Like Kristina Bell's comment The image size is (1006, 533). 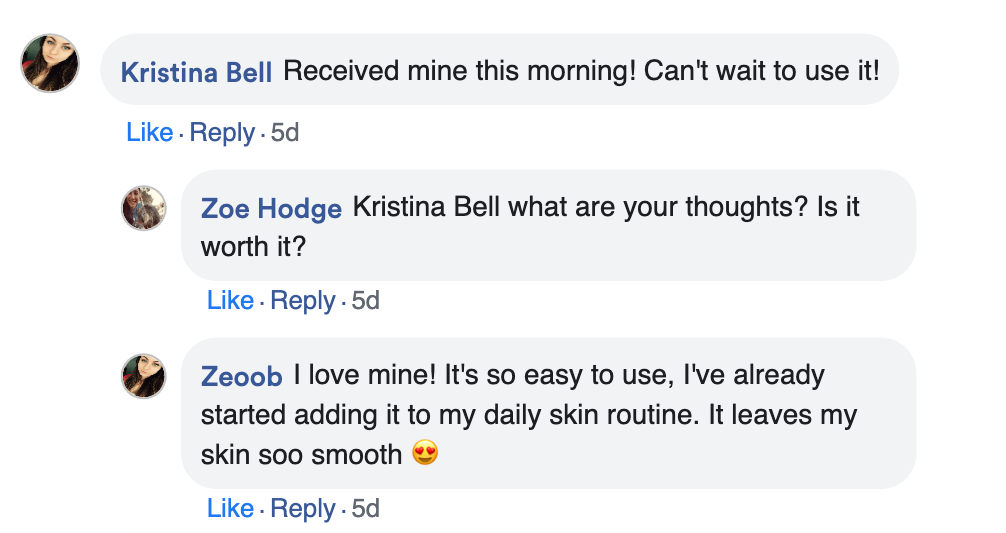pyautogui.click(x=149, y=132)
